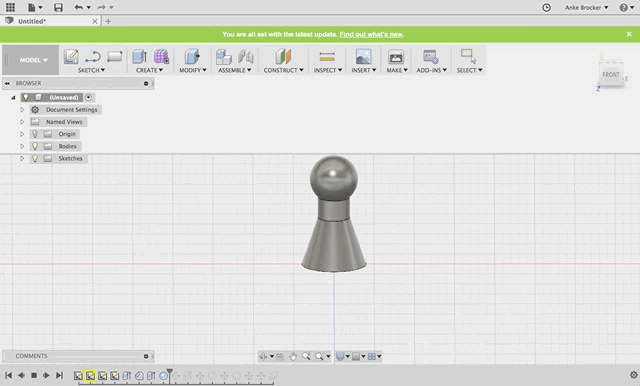Toggle visibility bulb of Origin folder

(x=35, y=134)
